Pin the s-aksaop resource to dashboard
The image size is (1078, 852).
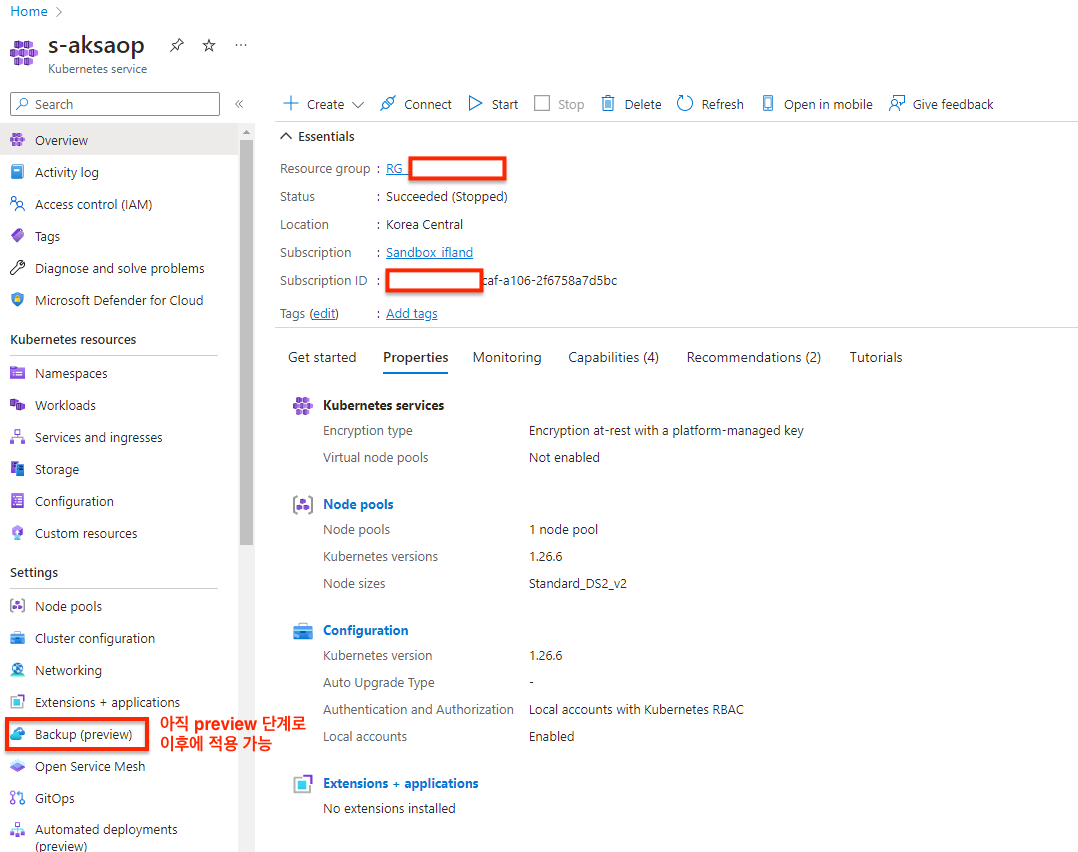click(x=177, y=45)
